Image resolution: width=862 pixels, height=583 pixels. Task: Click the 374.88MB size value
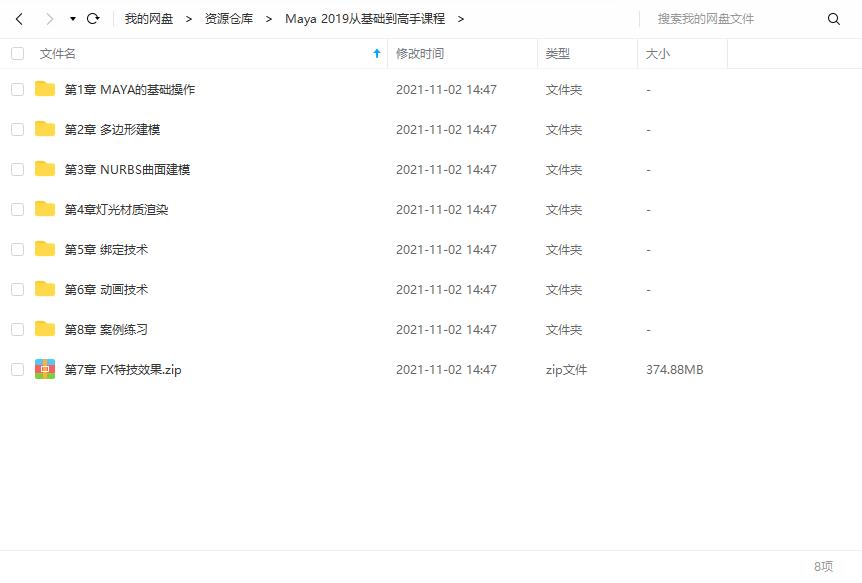click(x=675, y=370)
